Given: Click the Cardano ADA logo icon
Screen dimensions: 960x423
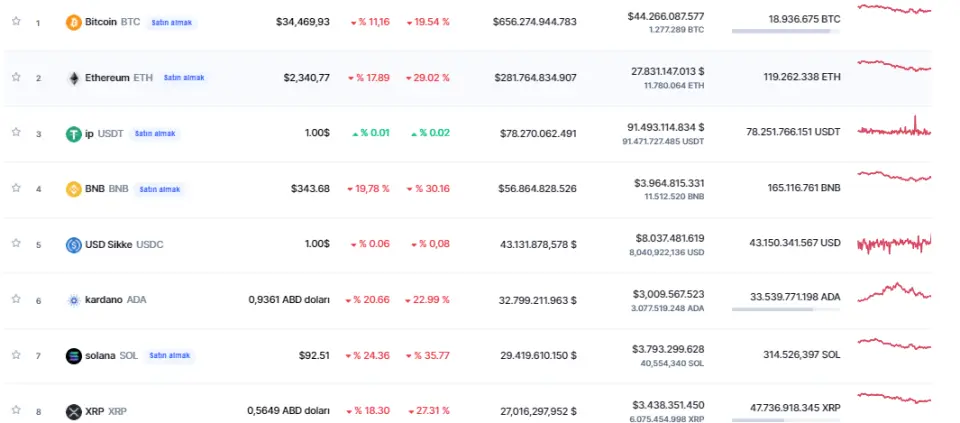Looking at the screenshot, I should coord(73,300).
